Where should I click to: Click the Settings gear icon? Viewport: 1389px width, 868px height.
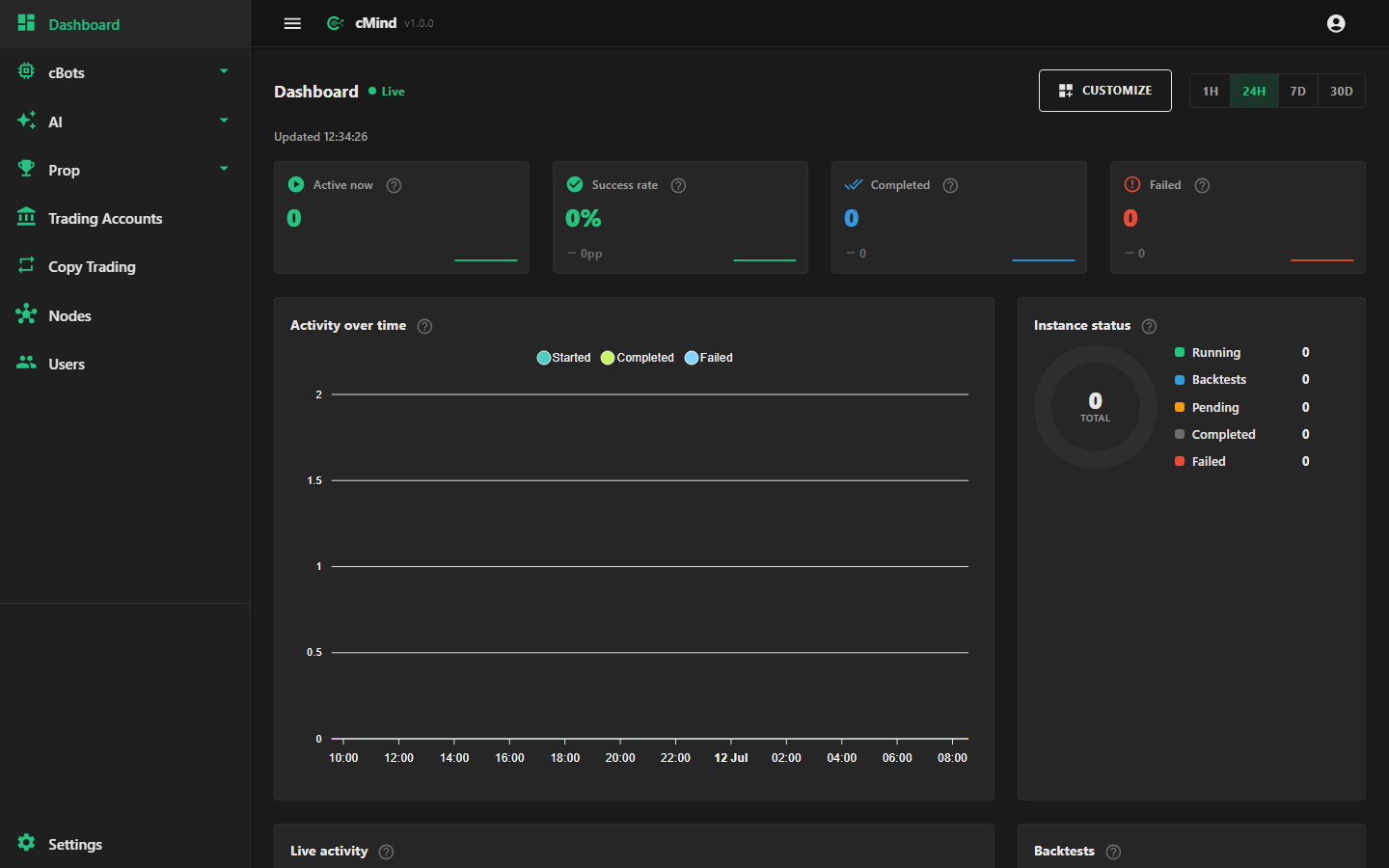pyautogui.click(x=26, y=843)
